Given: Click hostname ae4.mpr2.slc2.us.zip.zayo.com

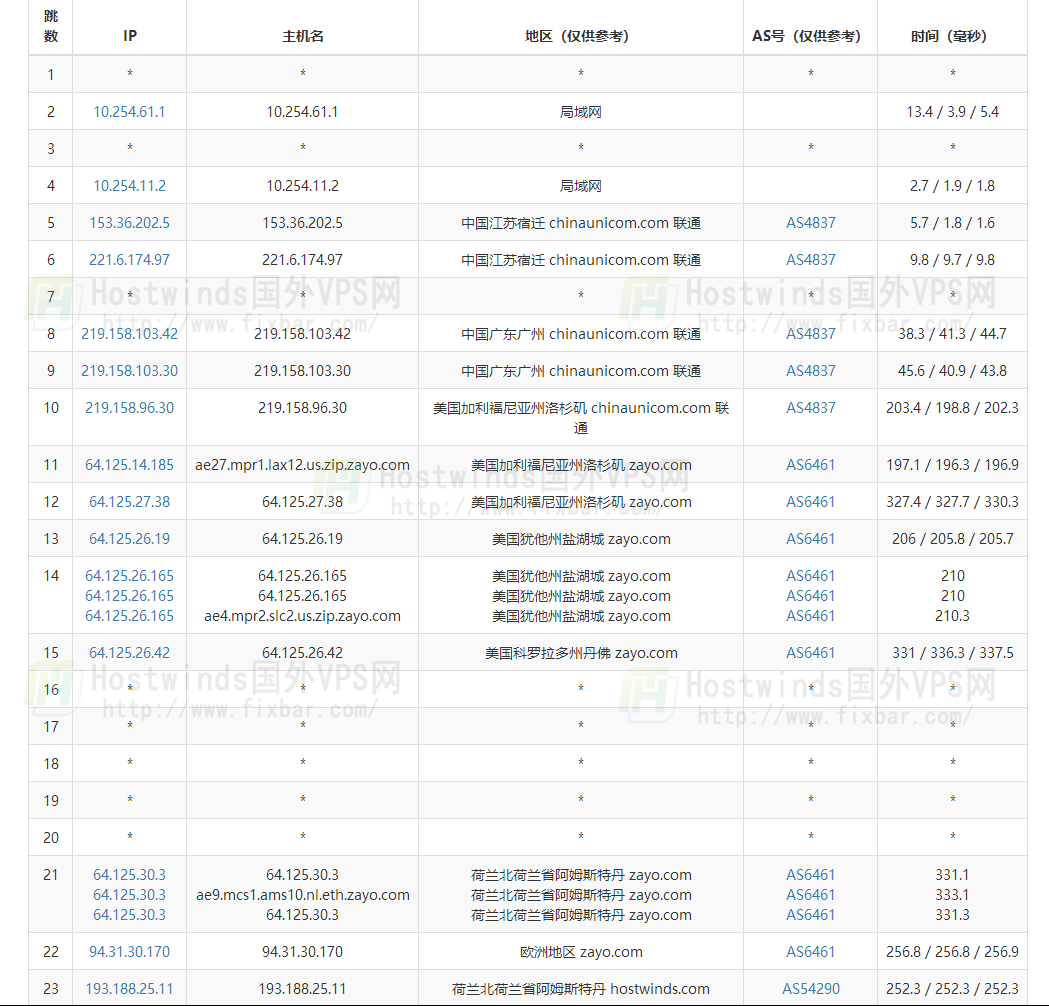Looking at the screenshot, I should tap(302, 616).
